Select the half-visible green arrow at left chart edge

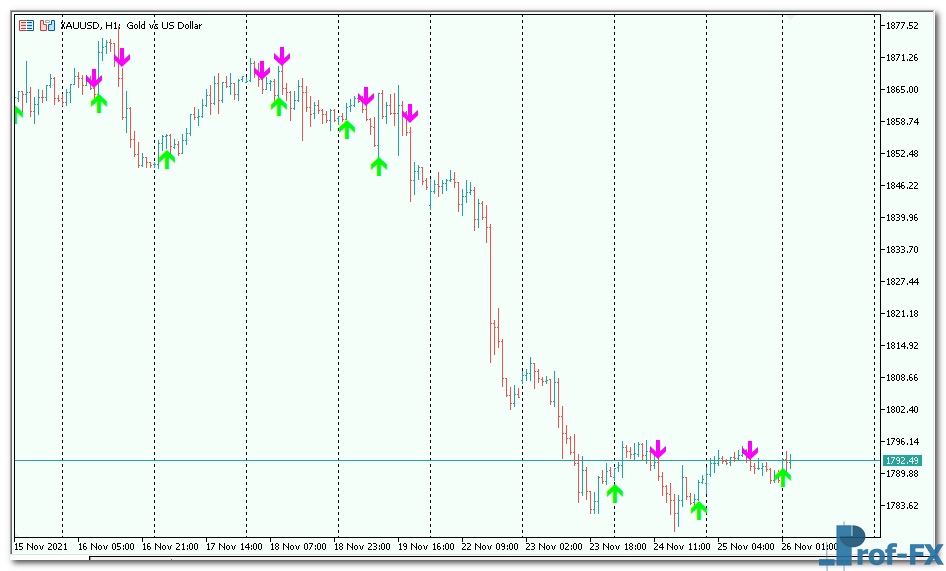point(17,112)
